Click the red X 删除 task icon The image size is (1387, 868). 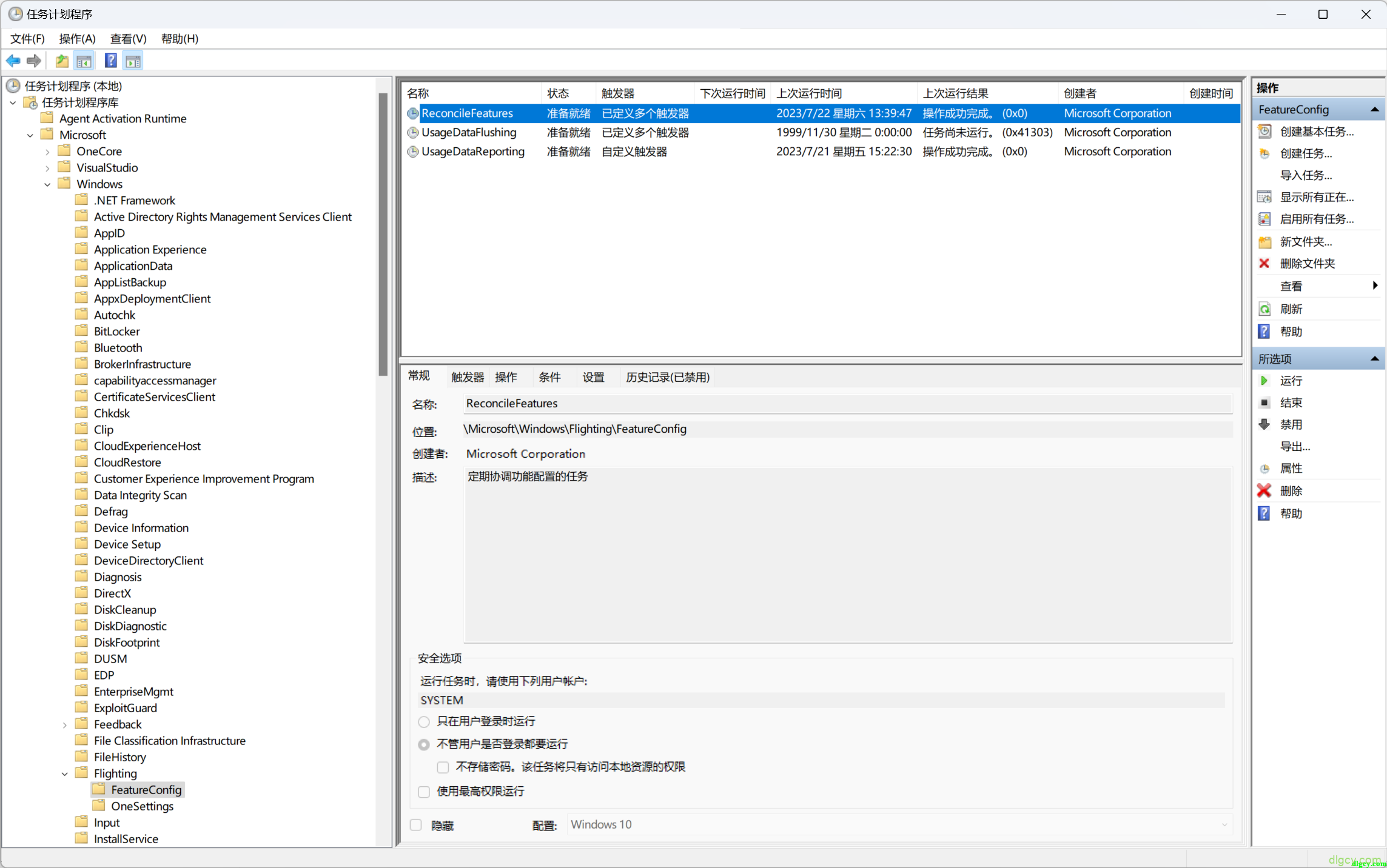click(x=1264, y=491)
